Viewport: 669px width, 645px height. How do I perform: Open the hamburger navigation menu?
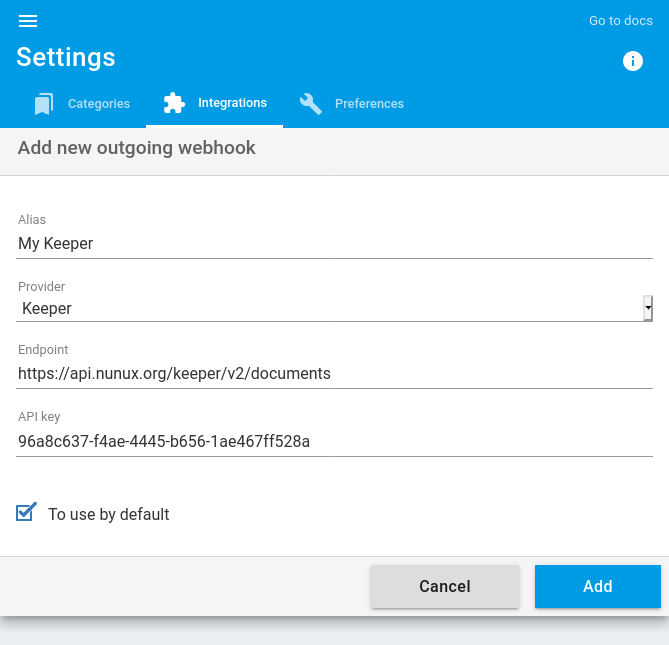(x=28, y=21)
